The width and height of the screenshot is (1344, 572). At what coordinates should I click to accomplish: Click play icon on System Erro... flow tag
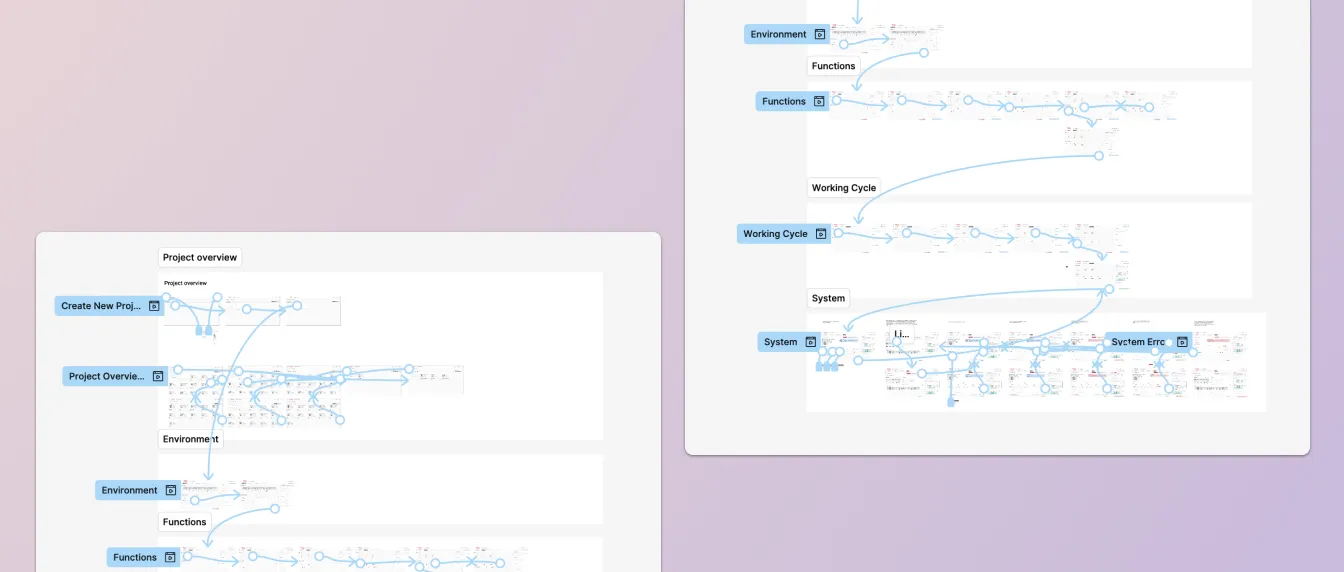tap(1182, 342)
